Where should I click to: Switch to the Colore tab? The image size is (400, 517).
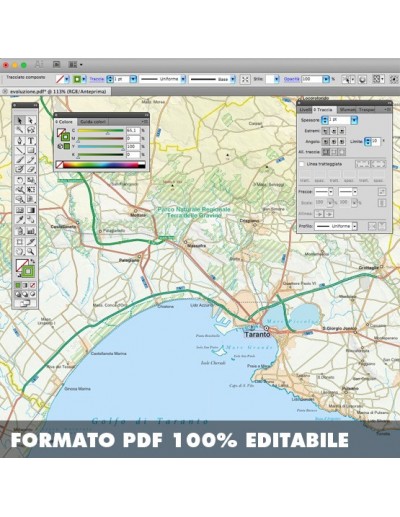64,122
